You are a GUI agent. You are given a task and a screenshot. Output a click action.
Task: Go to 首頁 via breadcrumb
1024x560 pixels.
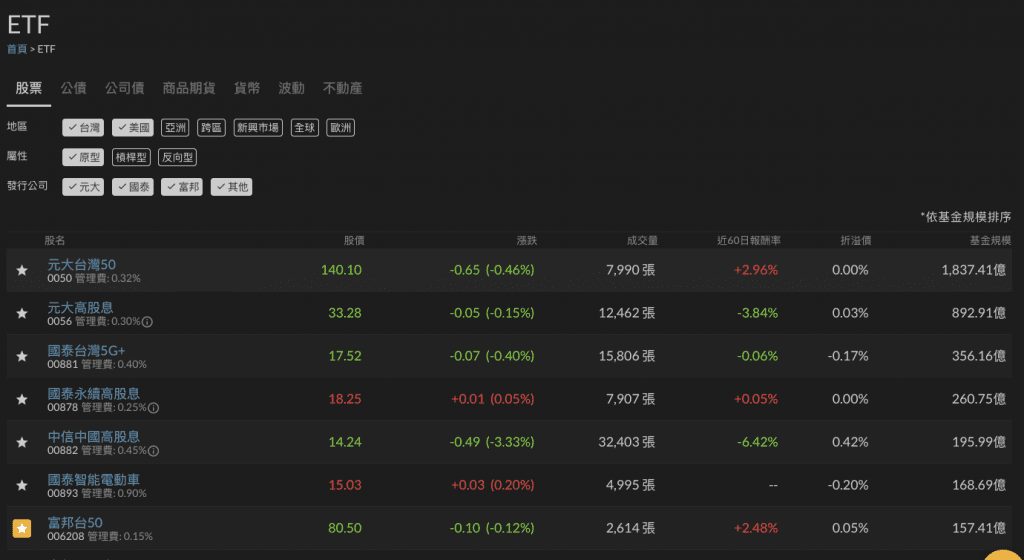[17, 49]
